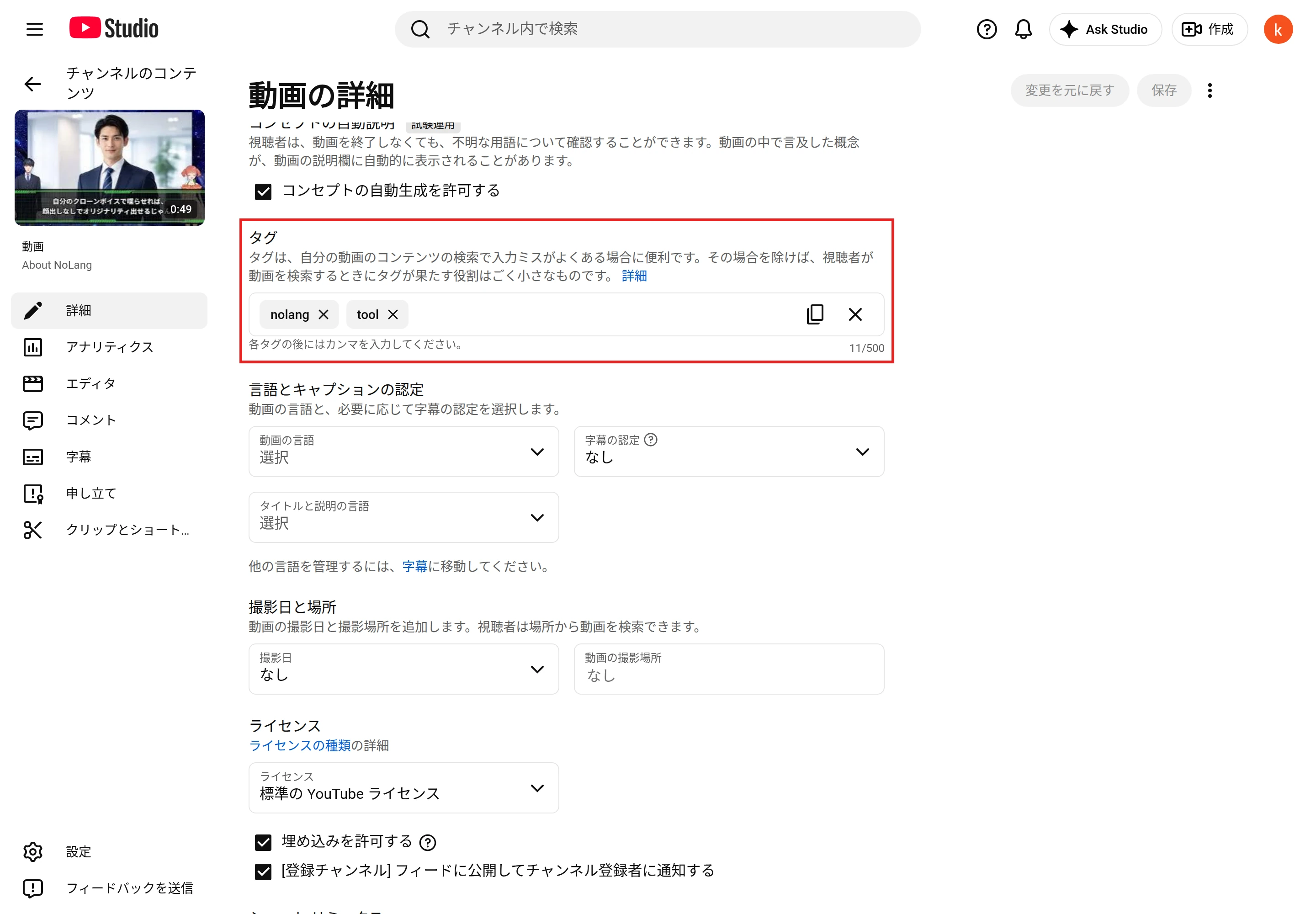Image resolution: width=1316 pixels, height=914 pixels.
Task: Open the notifications bell
Action: [1023, 29]
